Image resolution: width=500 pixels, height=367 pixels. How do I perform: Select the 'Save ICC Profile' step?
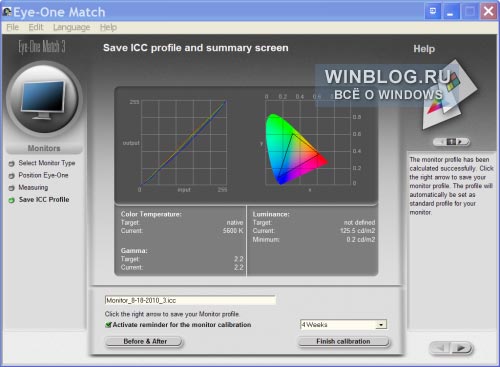(44, 200)
